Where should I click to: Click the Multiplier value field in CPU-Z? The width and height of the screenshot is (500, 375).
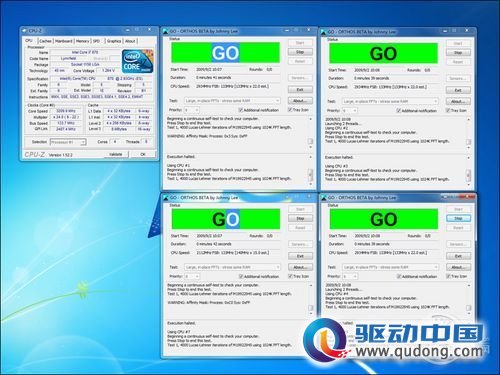point(66,117)
